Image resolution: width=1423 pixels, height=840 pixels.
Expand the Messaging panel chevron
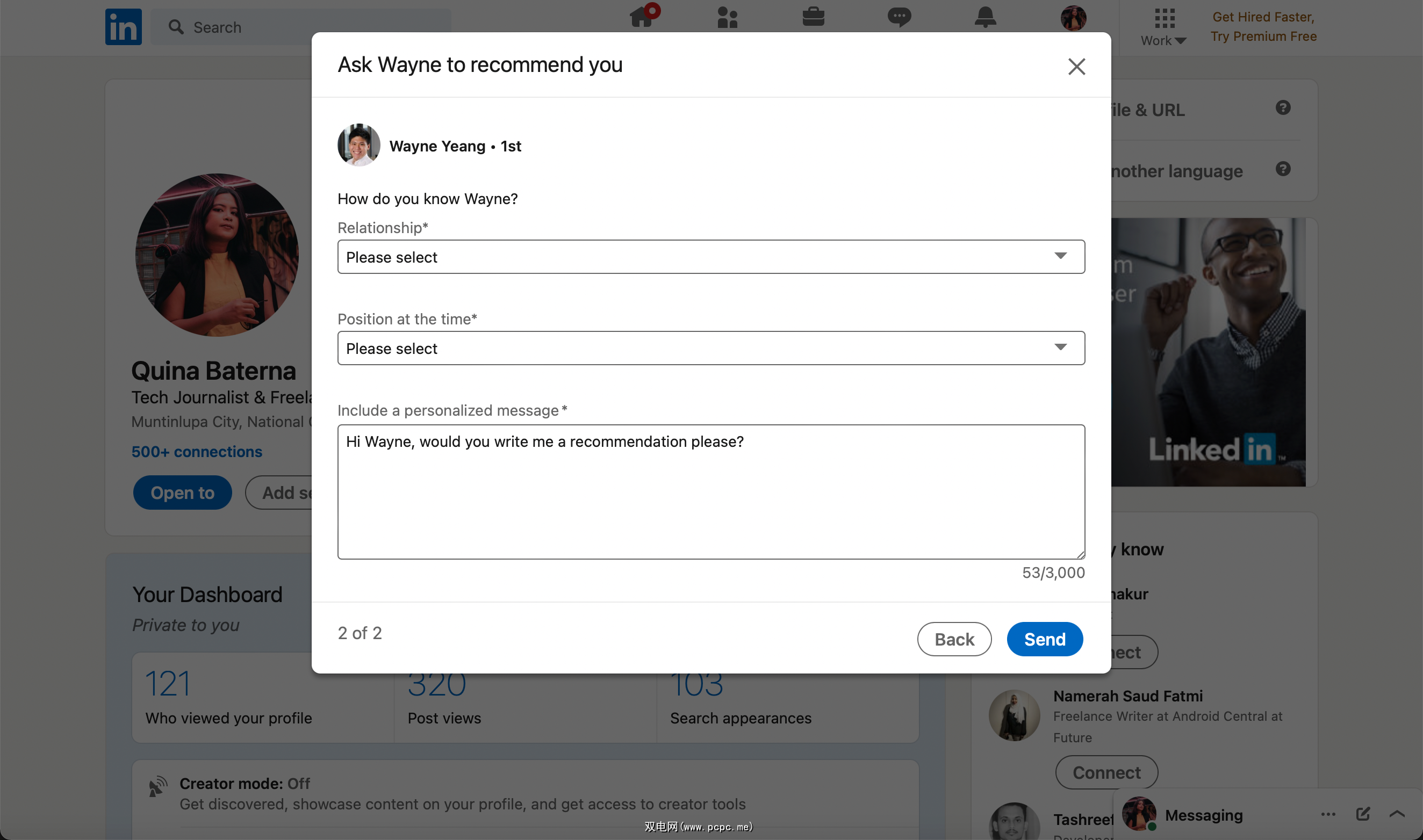pyautogui.click(x=1397, y=814)
